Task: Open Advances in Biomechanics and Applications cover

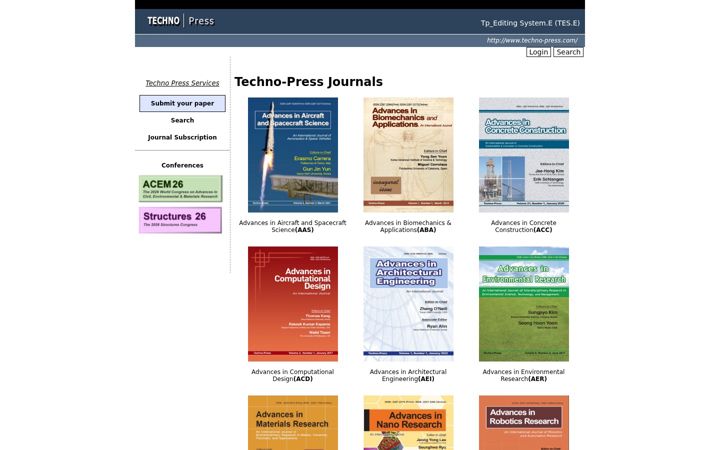Action: (x=408, y=155)
